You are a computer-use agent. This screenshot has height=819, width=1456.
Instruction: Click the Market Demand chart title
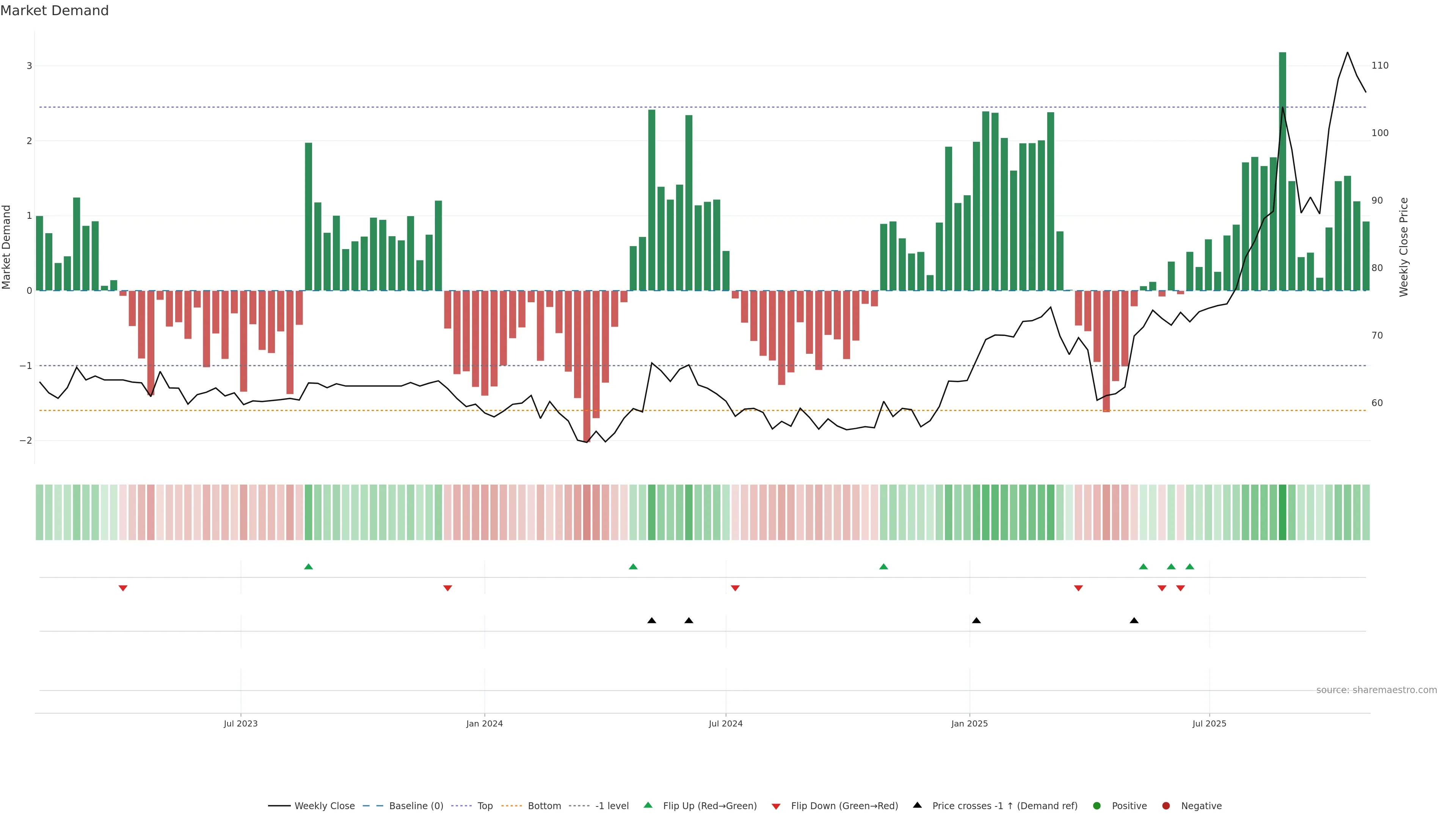54,11
